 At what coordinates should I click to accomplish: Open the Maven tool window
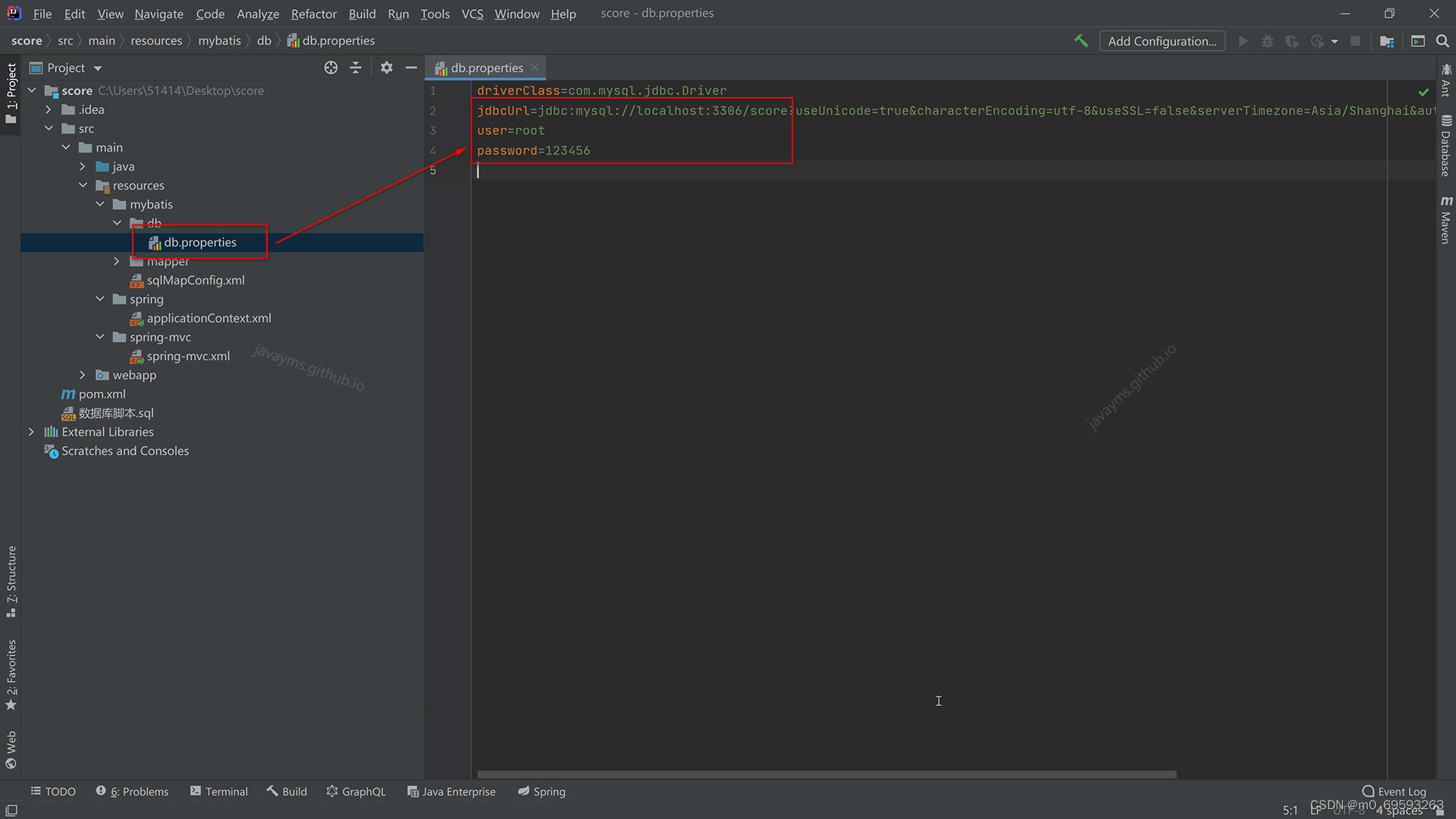coord(1446,220)
